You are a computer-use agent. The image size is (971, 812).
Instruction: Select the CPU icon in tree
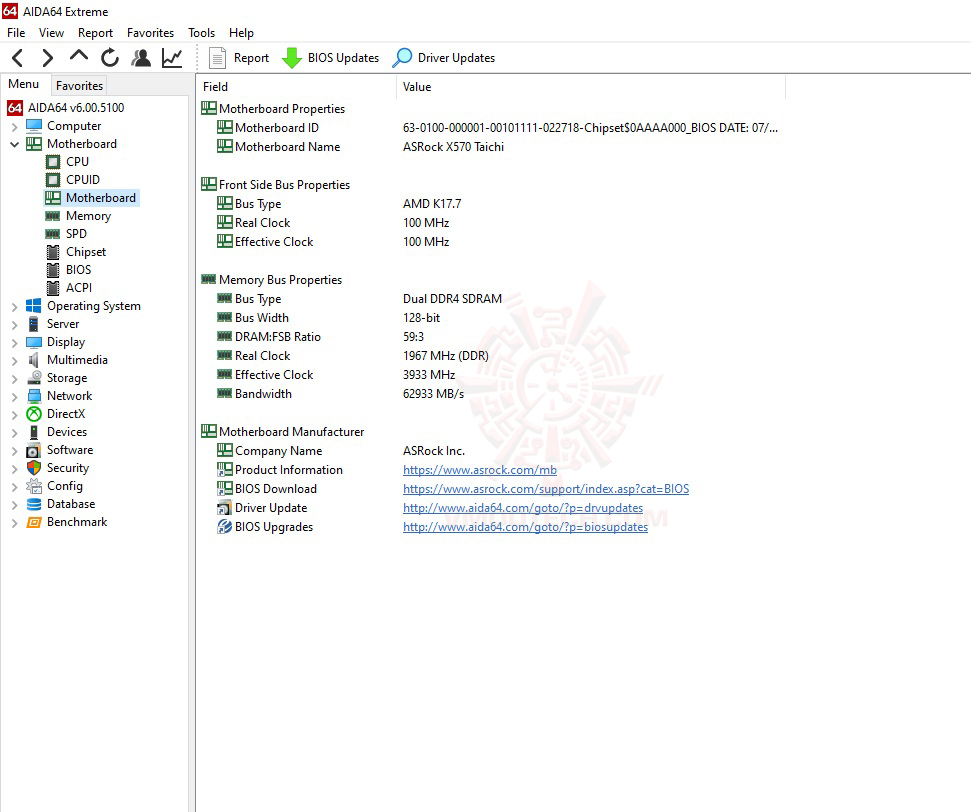tap(53, 162)
